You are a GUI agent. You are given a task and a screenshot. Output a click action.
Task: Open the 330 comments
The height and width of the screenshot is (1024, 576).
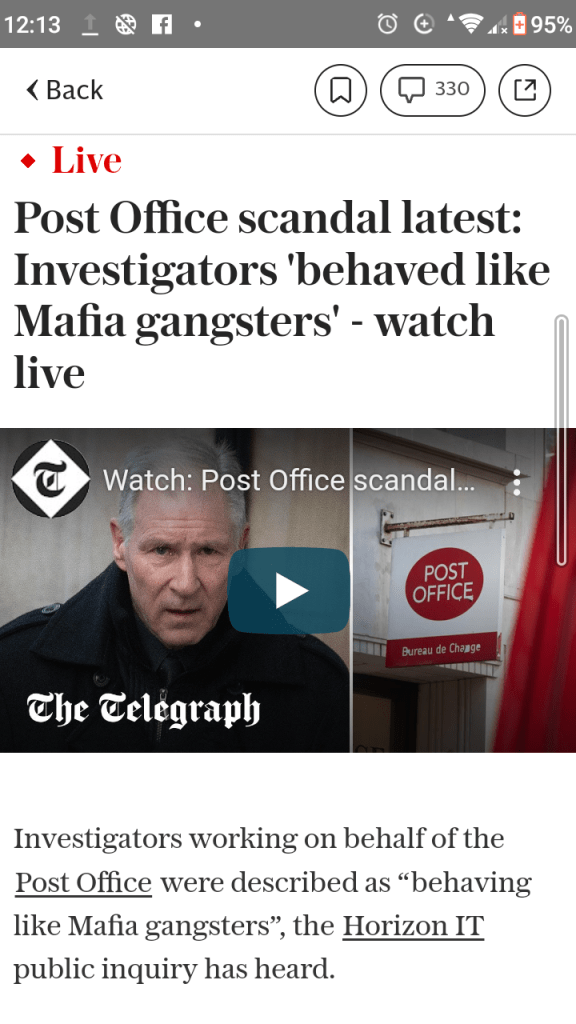(x=432, y=90)
